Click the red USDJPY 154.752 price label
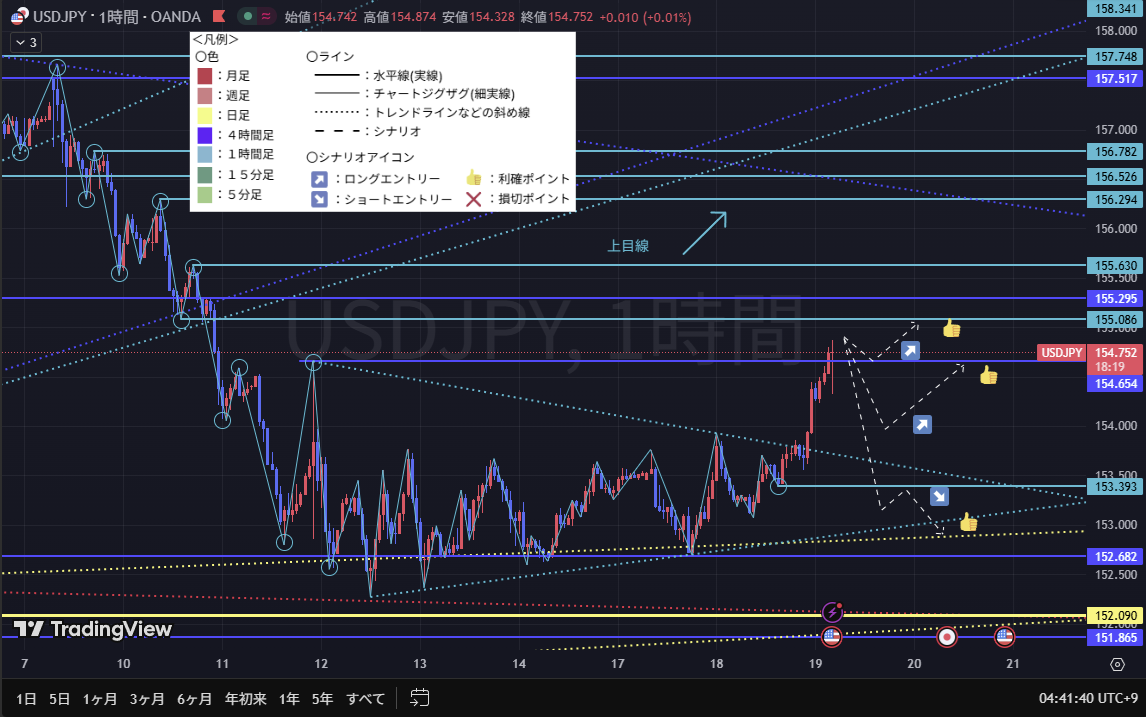Viewport: 1146px width, 717px height. [1090, 353]
